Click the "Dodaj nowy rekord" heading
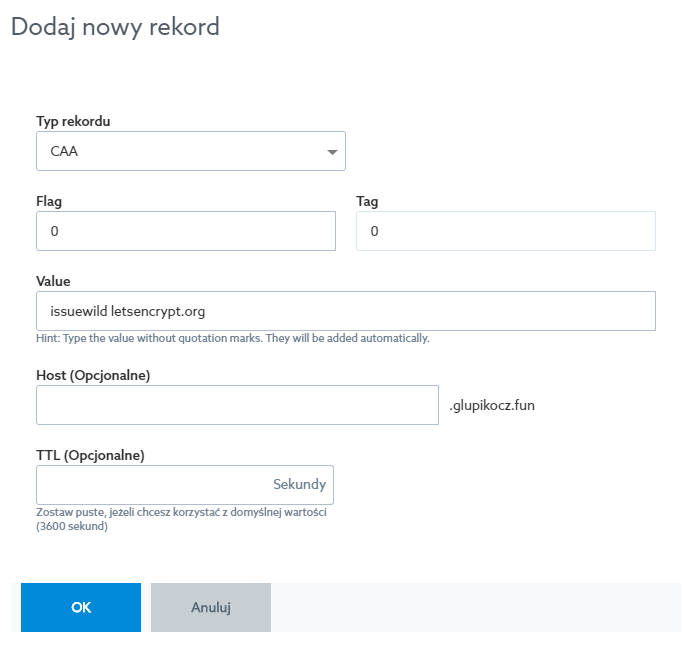Viewport: 683px width, 645px height. (x=115, y=27)
